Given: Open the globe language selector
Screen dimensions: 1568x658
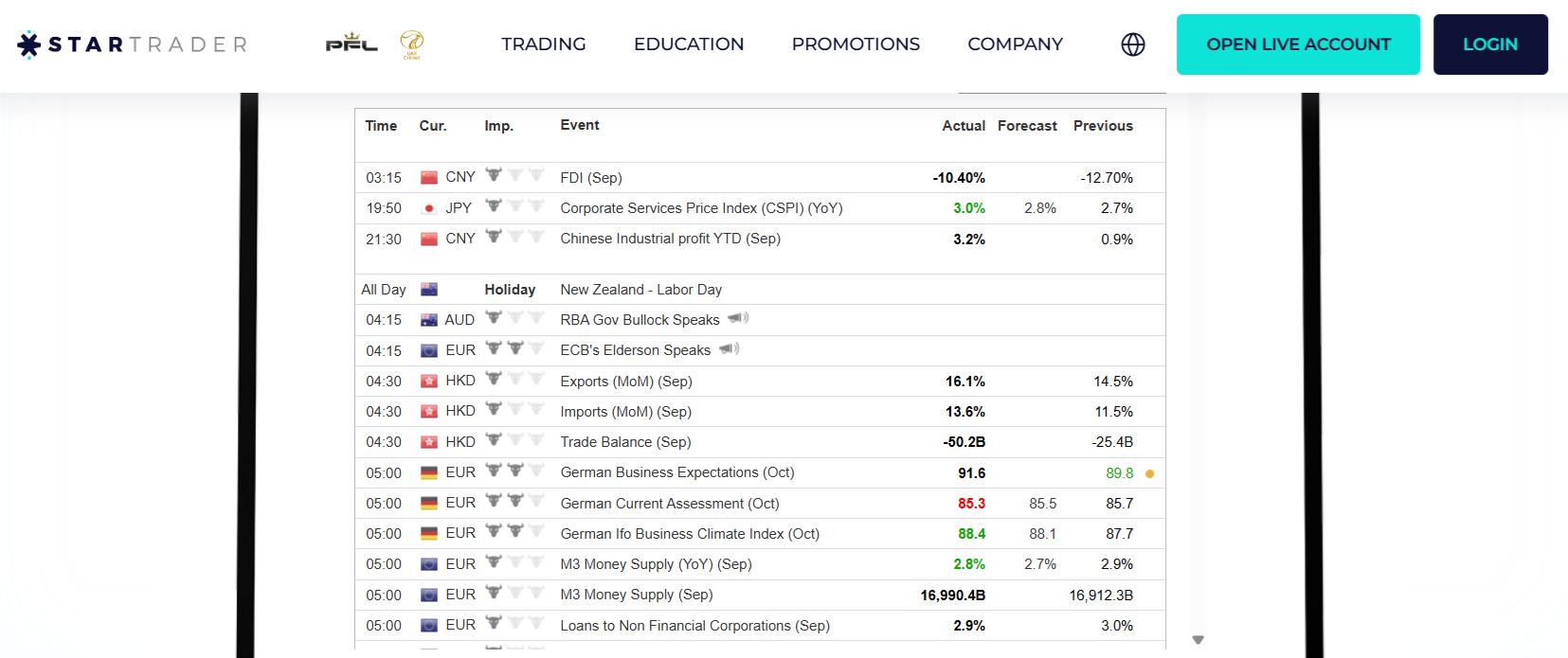Looking at the screenshot, I should [1133, 44].
